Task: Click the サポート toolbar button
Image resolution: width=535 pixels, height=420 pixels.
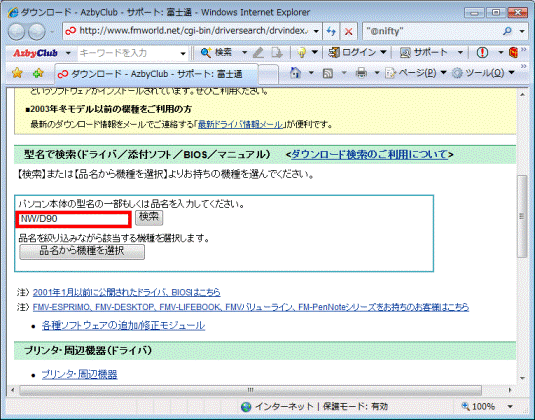Action: pos(423,53)
